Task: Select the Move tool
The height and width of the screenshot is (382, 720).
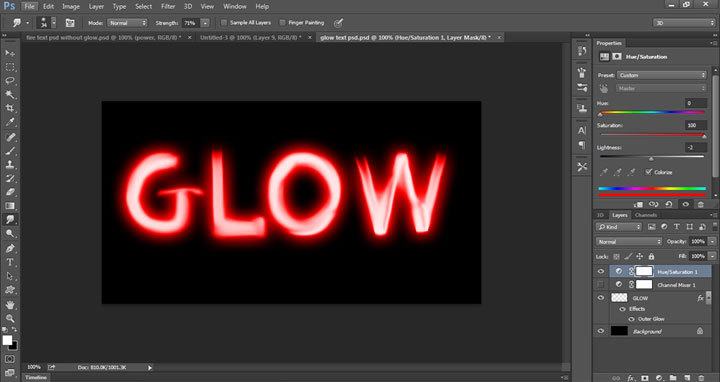Action: pyautogui.click(x=10, y=53)
